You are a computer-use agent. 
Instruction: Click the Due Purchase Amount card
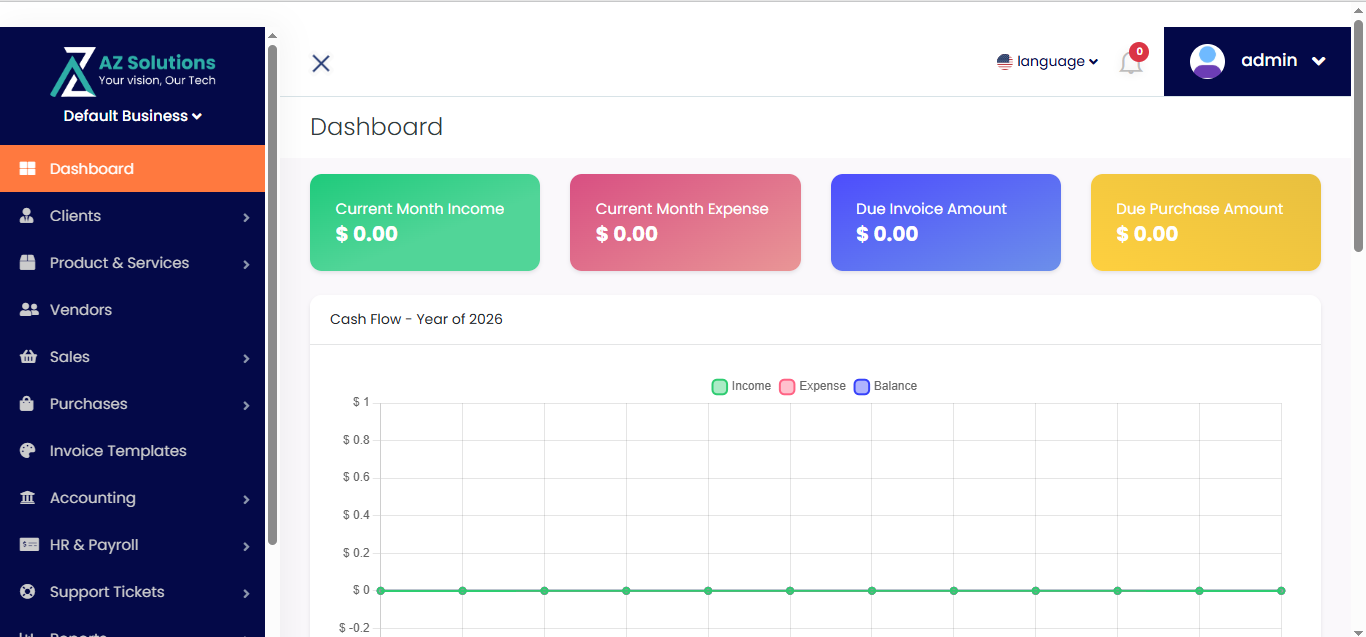click(x=1206, y=222)
